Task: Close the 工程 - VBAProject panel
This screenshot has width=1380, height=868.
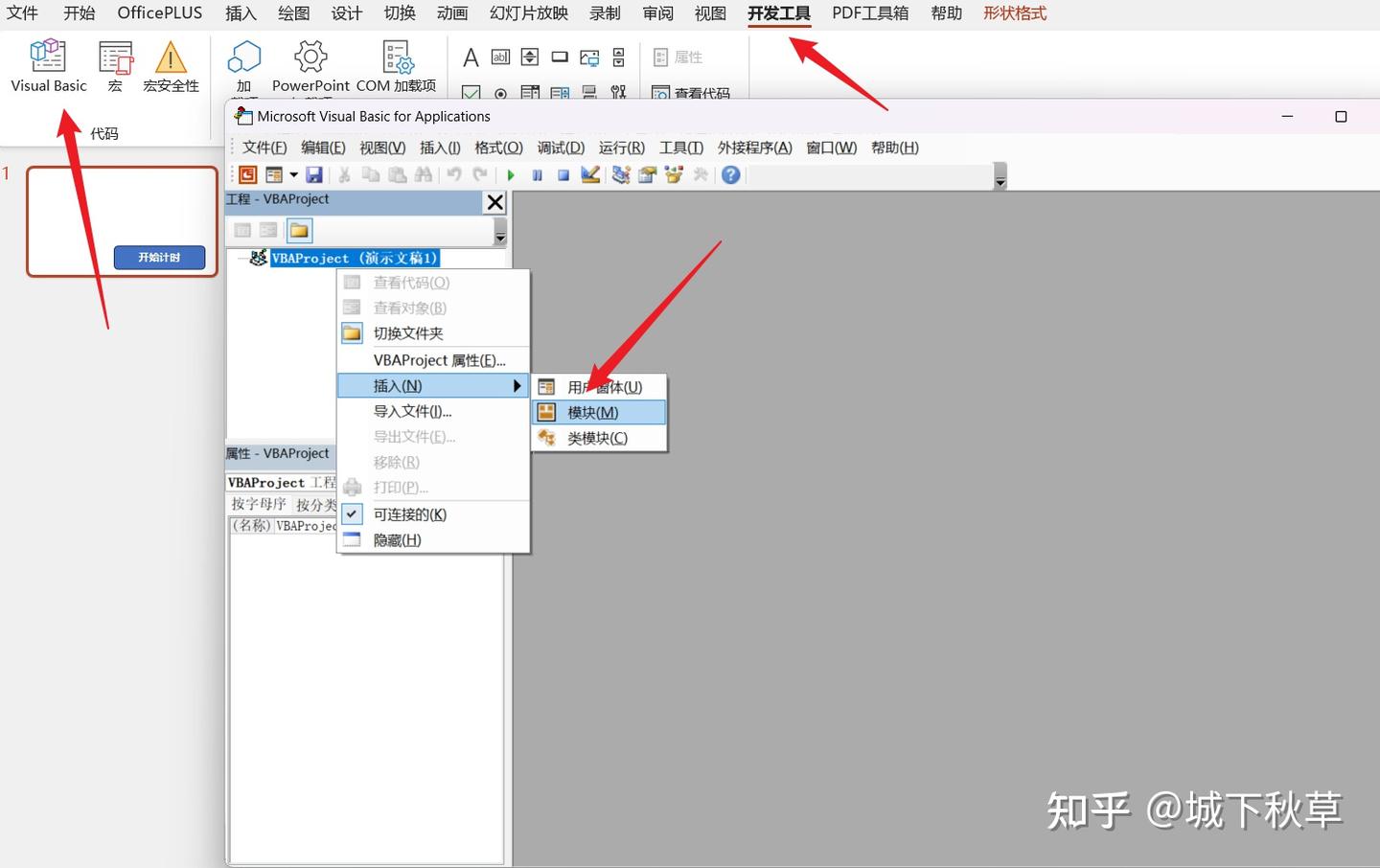Action: [x=494, y=202]
